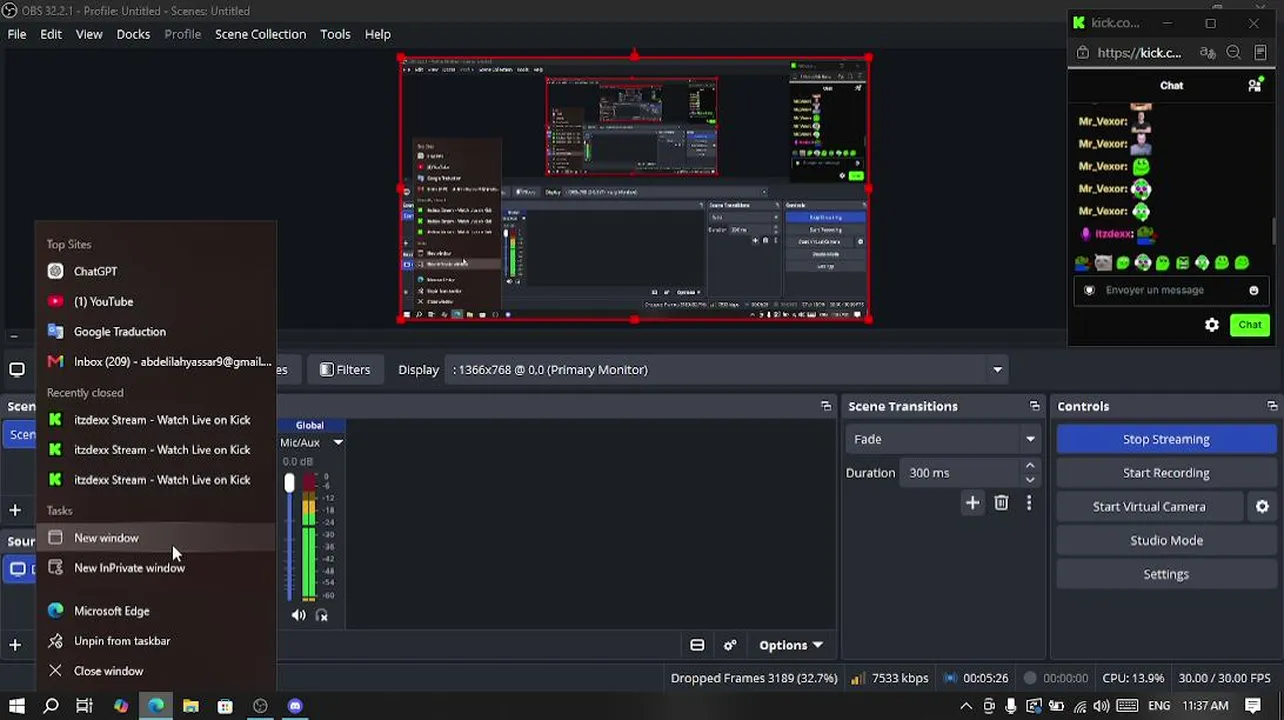Open Kick chat users list icon
1284x720 pixels.
point(1255,86)
